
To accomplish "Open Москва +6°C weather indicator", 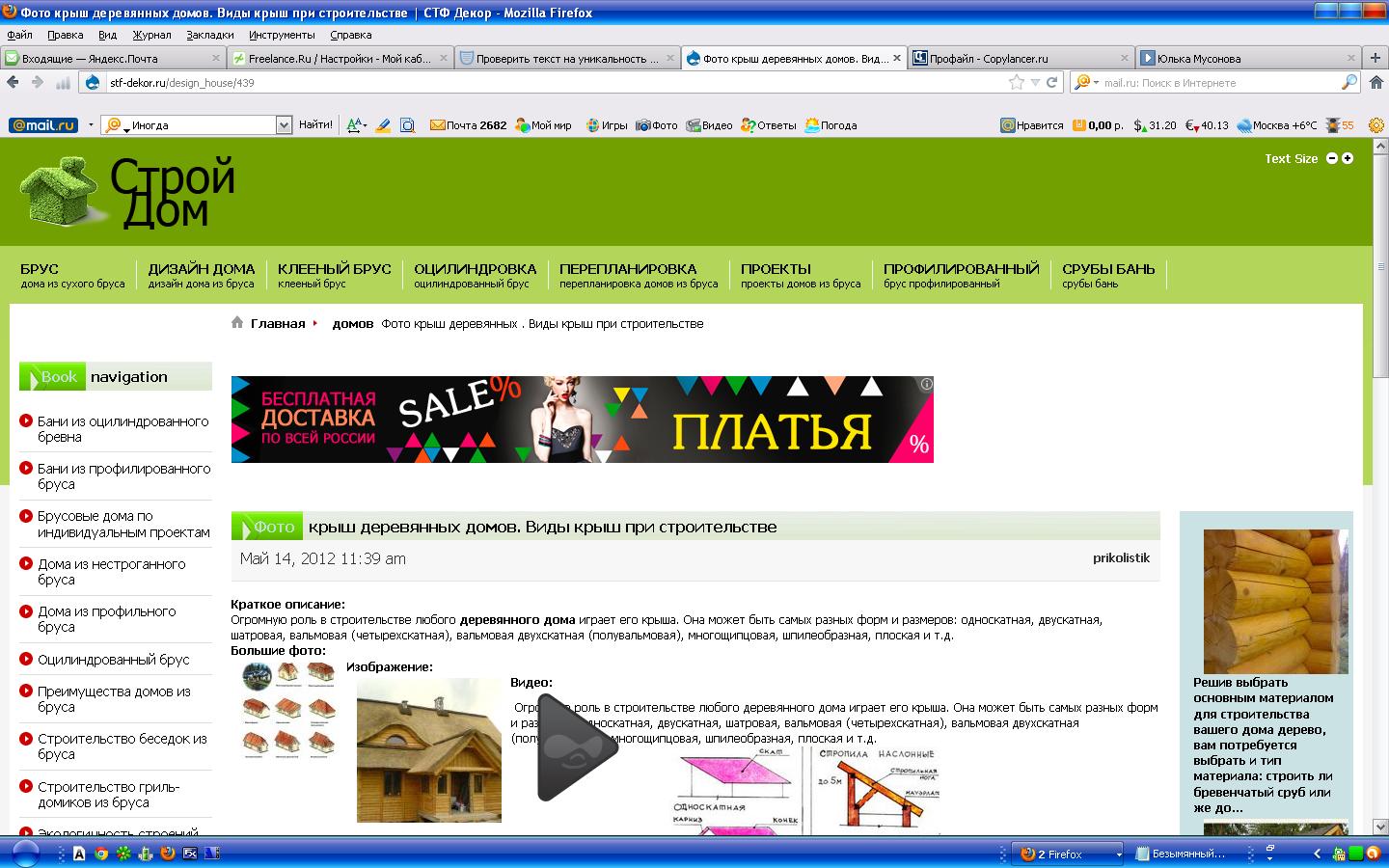I will (1277, 125).
